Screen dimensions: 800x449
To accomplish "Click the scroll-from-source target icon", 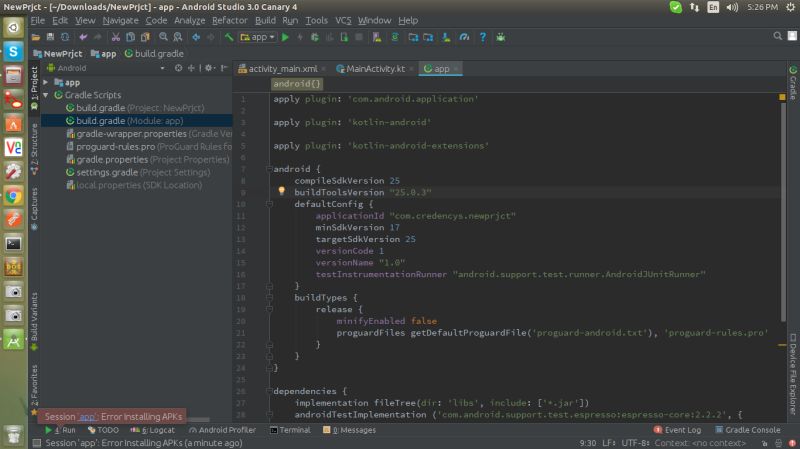I will click(178, 68).
